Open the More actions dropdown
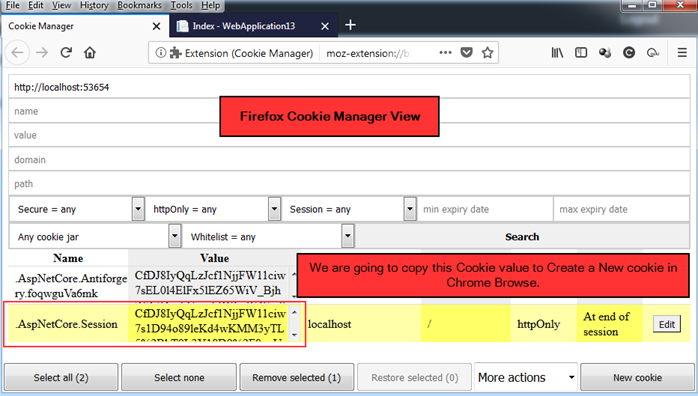Screen dimensions: 698x396 point(526,377)
